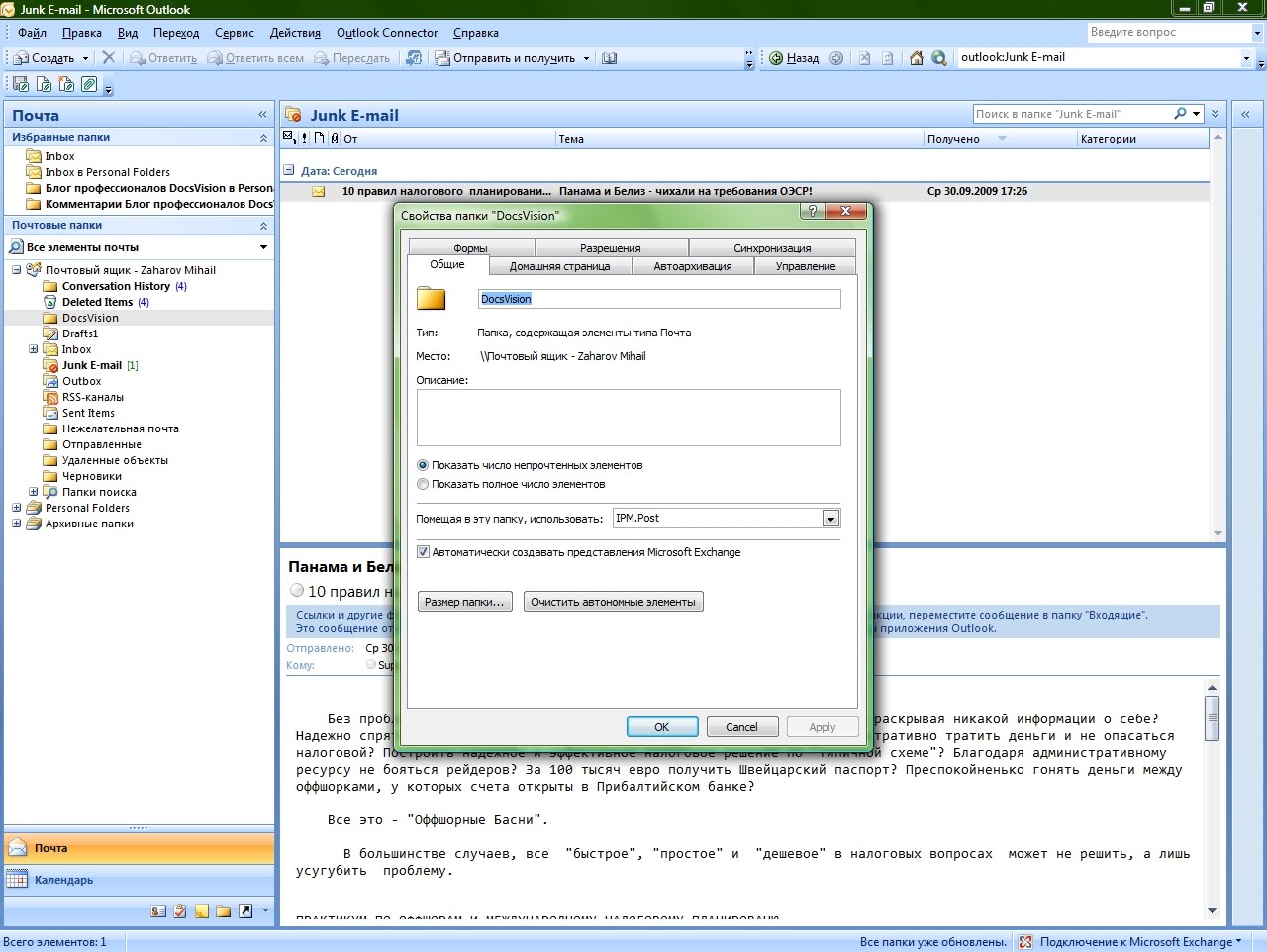
Task: Open the address bar dropdown for outlook:Junk E-mail
Action: 1246,58
